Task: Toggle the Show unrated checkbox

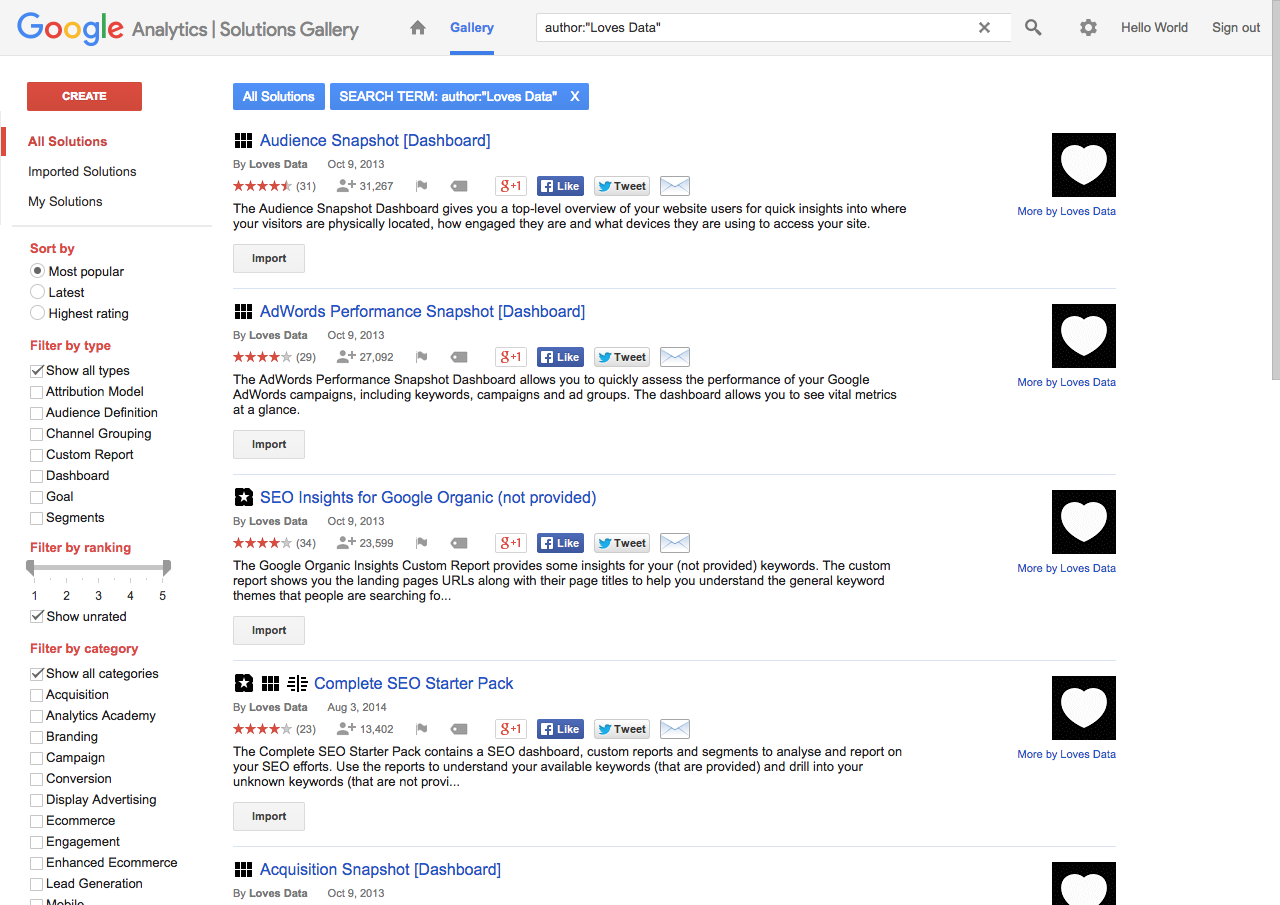Action: [37, 617]
